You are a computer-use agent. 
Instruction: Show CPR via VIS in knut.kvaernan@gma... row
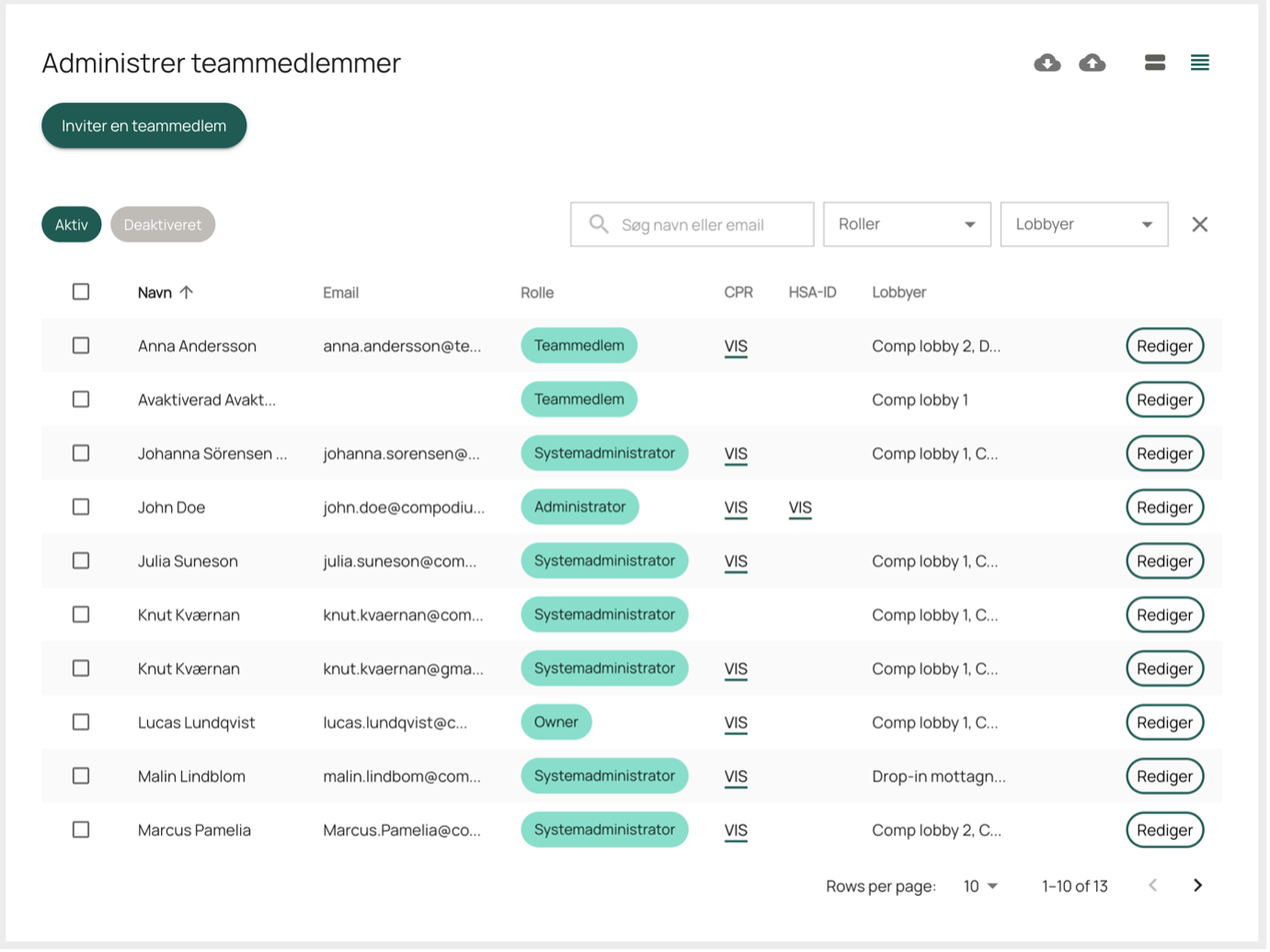point(736,670)
